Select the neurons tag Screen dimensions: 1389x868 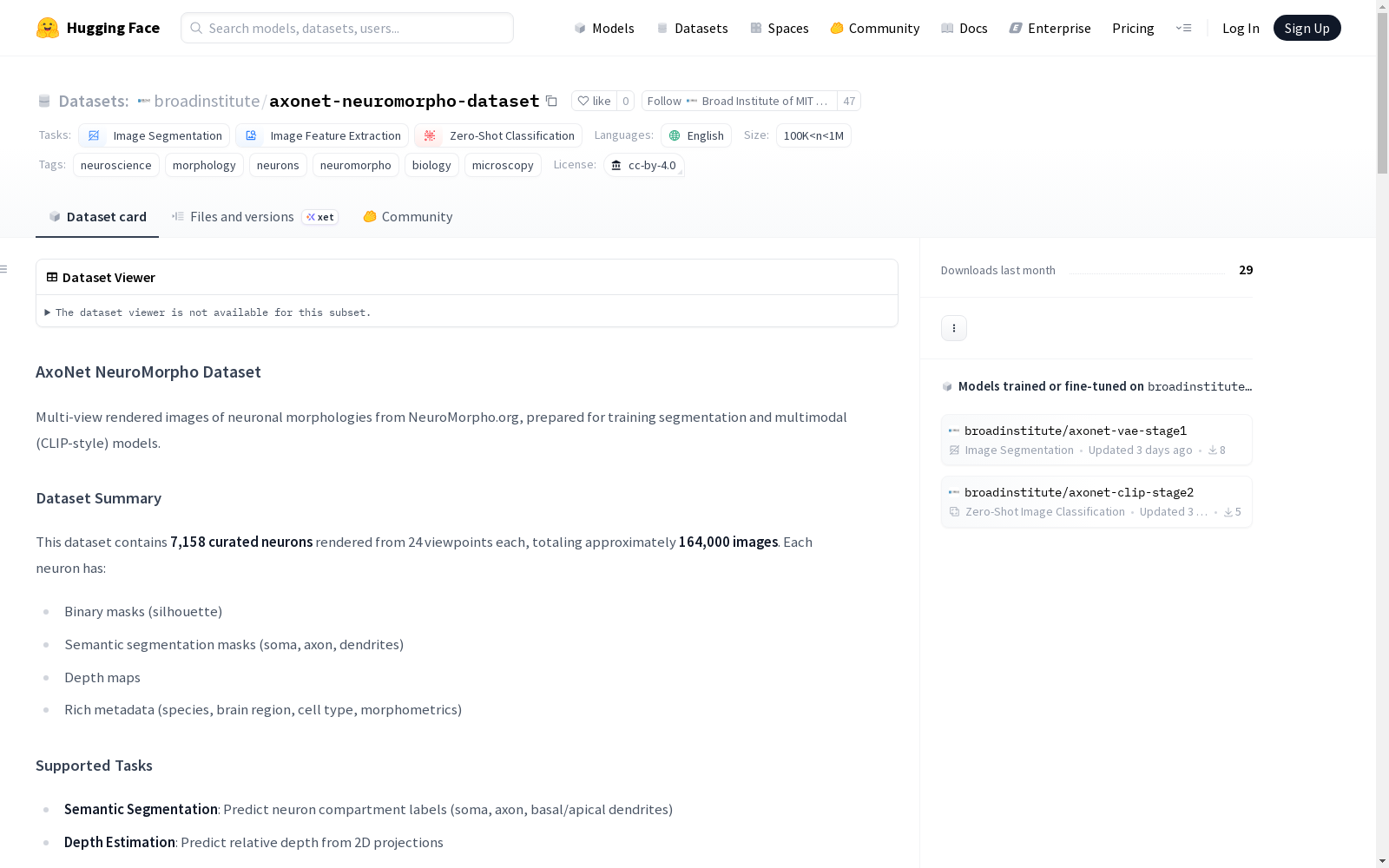(x=278, y=165)
